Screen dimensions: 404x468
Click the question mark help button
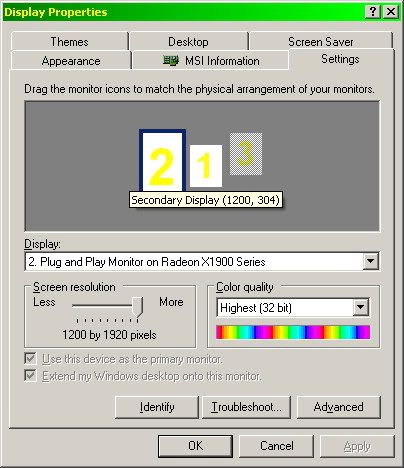click(x=373, y=12)
